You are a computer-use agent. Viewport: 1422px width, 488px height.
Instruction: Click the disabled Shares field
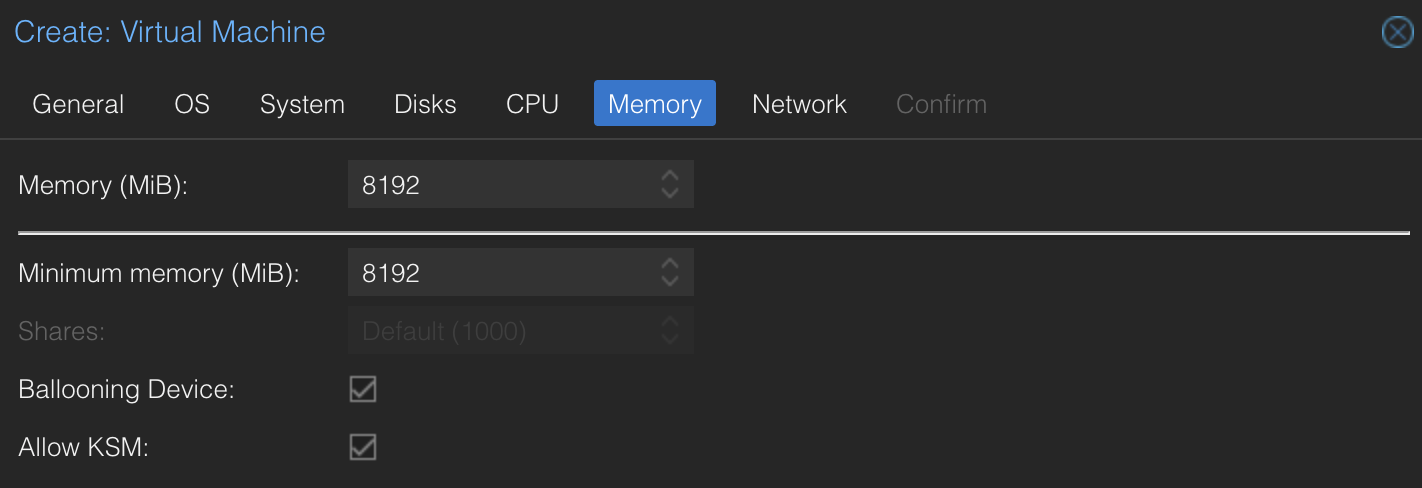coord(500,331)
